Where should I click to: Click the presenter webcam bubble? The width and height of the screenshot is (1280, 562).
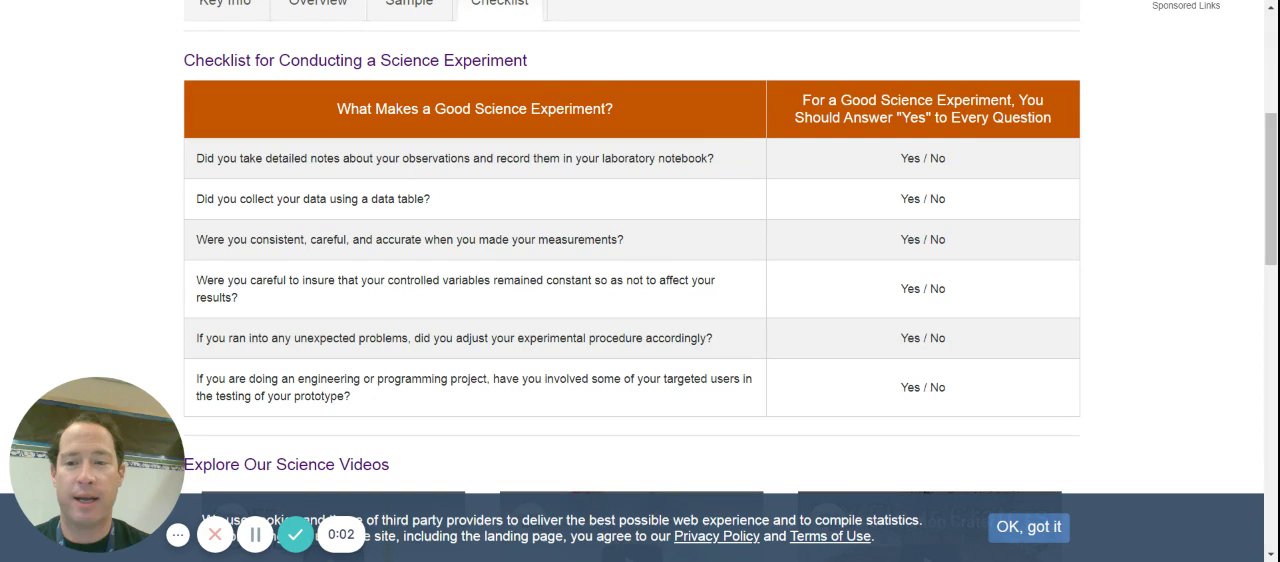[96, 464]
